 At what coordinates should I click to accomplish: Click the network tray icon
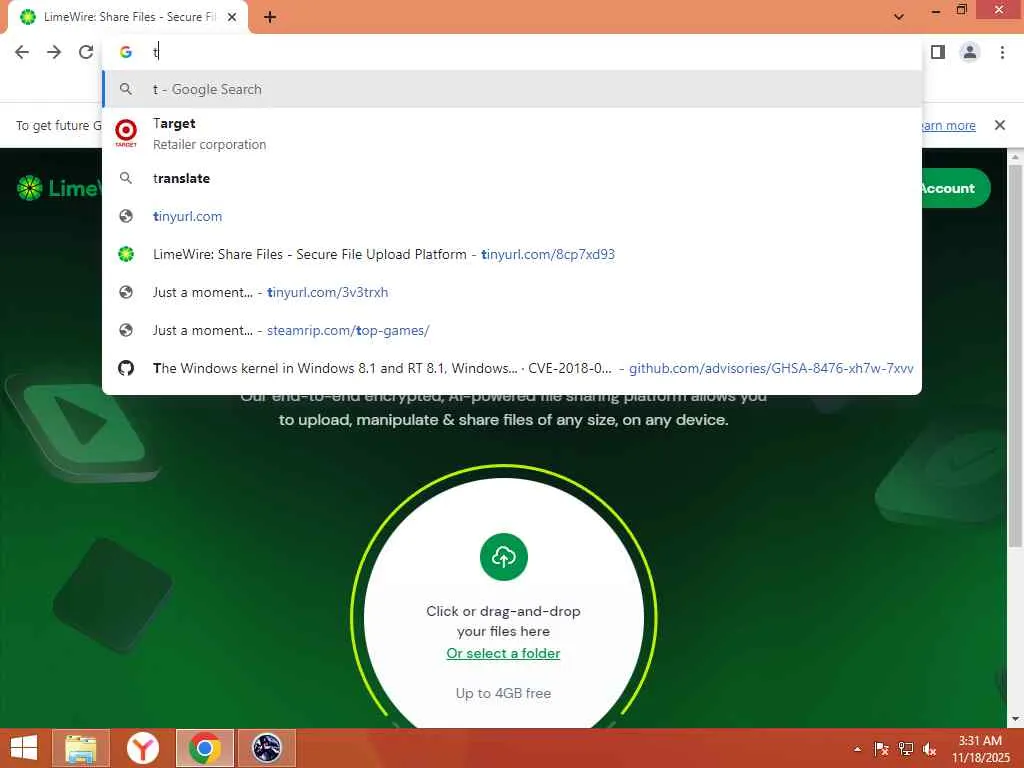click(906, 749)
